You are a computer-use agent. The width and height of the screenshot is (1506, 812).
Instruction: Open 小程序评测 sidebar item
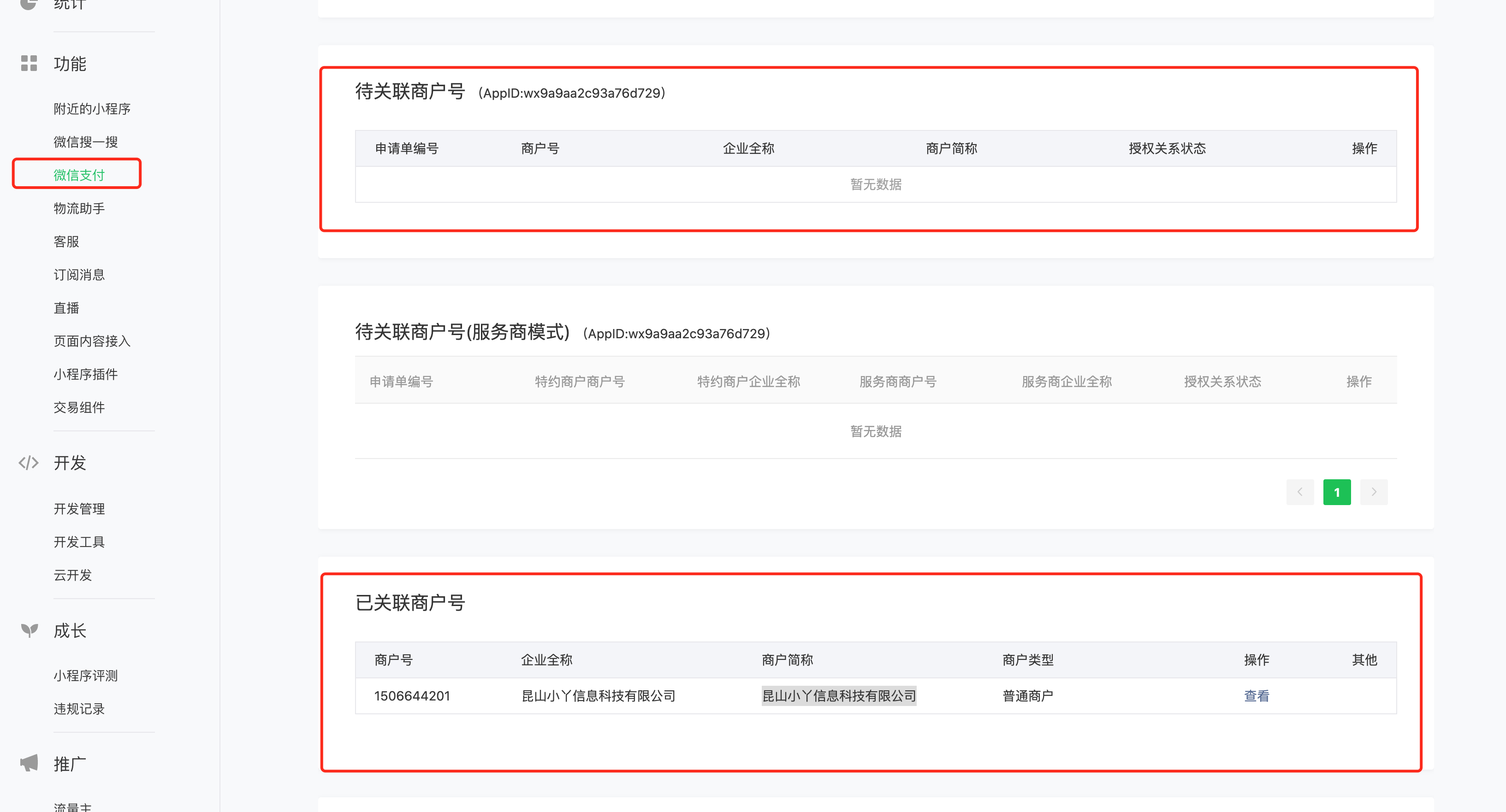(85, 675)
